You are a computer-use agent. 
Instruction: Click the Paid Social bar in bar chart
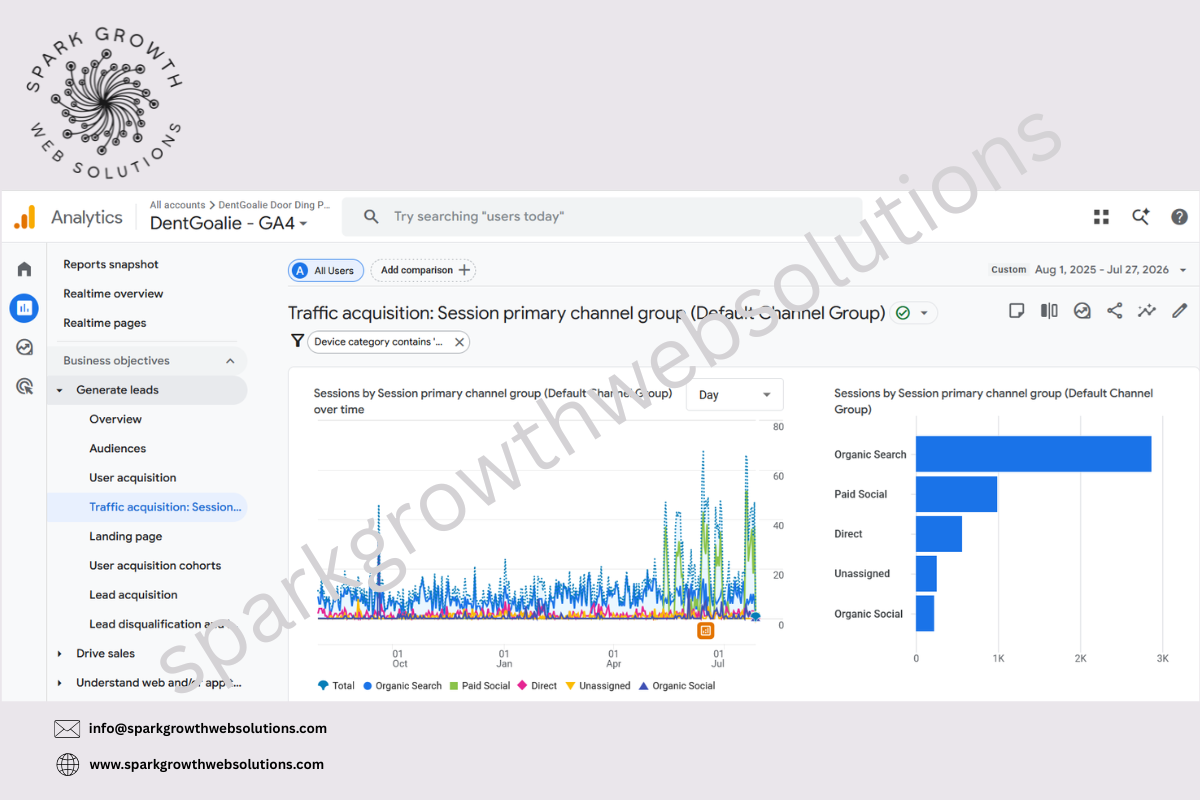point(956,494)
